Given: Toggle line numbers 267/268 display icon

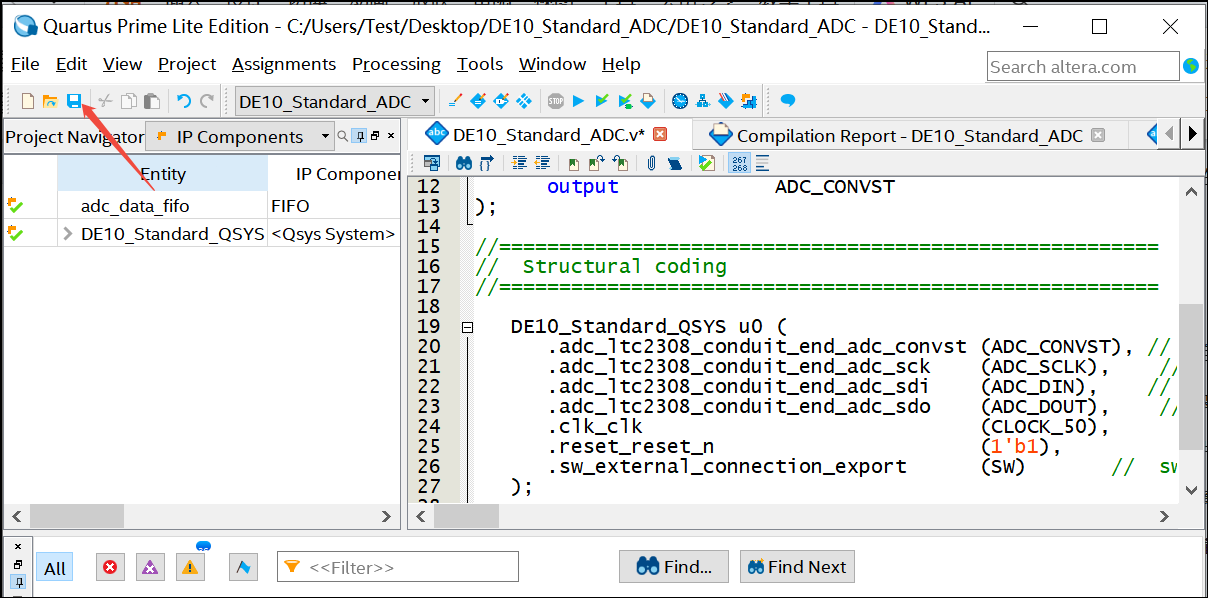Looking at the screenshot, I should (x=739, y=163).
